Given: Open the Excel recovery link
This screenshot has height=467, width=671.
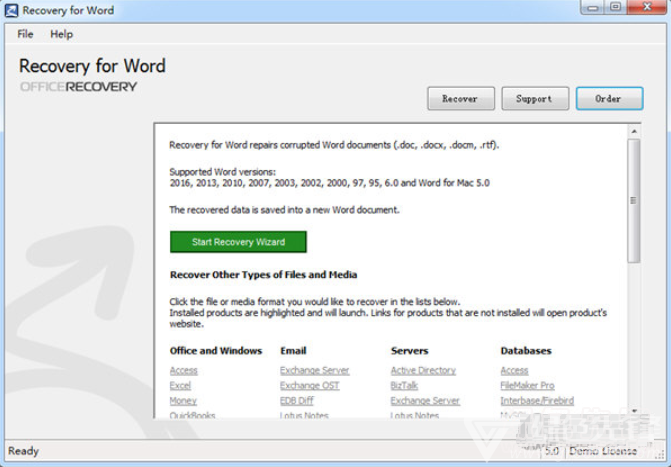Looking at the screenshot, I should 180,385.
